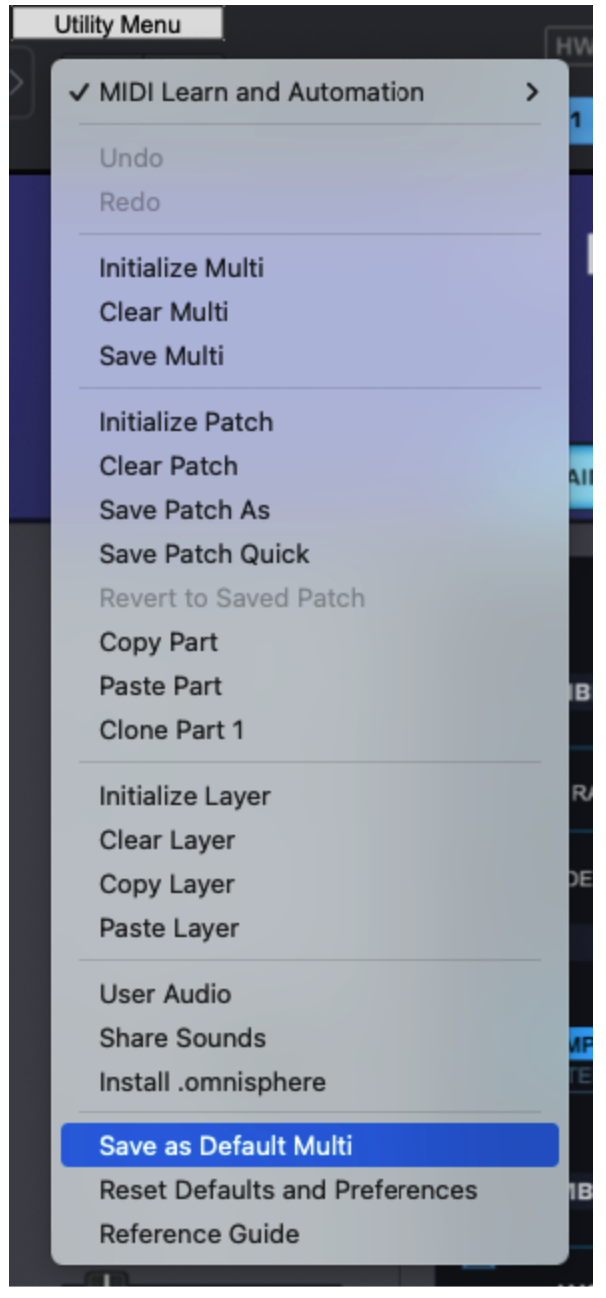
Task: Click Clone Part 1
Action: point(171,730)
